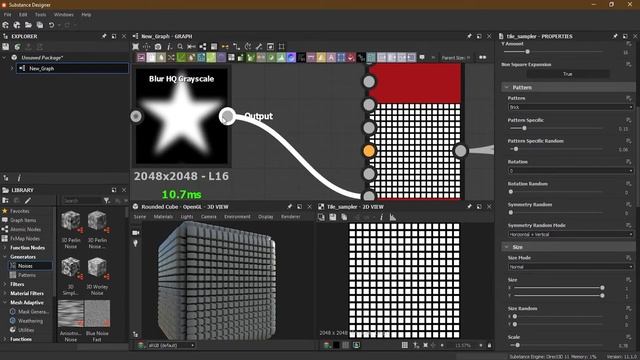Collapse the Pattern section in Properties
This screenshot has width=640, height=360.
click(507, 87)
